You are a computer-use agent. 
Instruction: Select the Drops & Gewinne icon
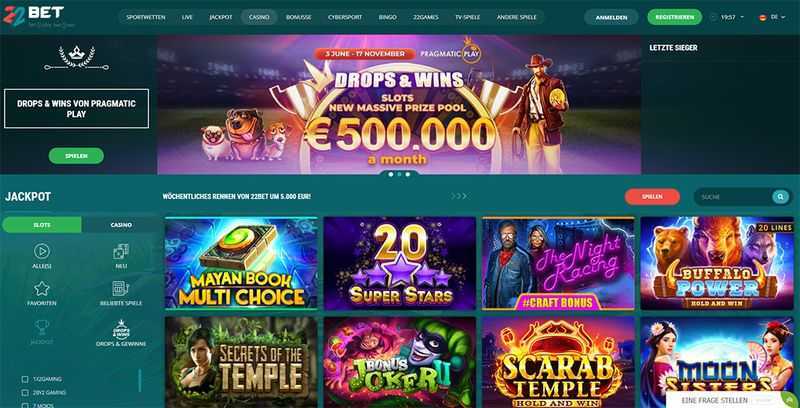tap(121, 329)
